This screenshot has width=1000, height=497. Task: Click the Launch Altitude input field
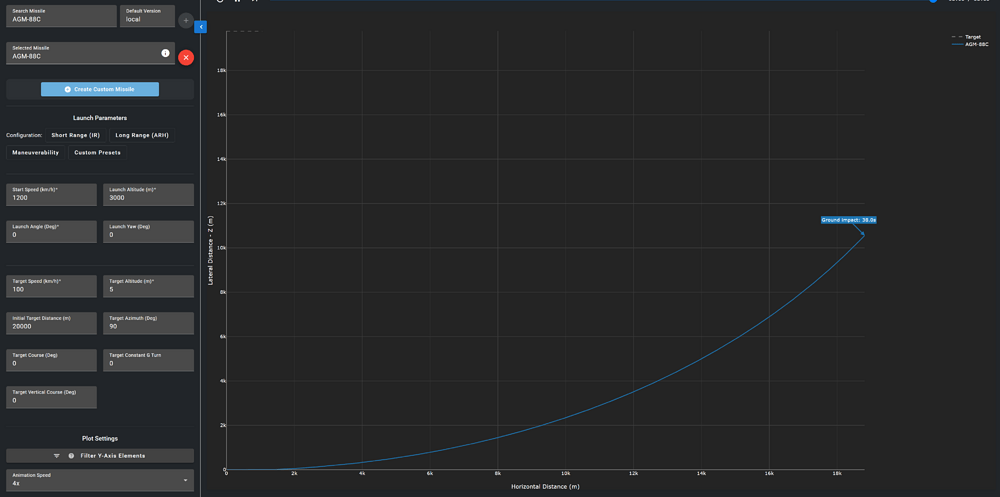(x=149, y=195)
